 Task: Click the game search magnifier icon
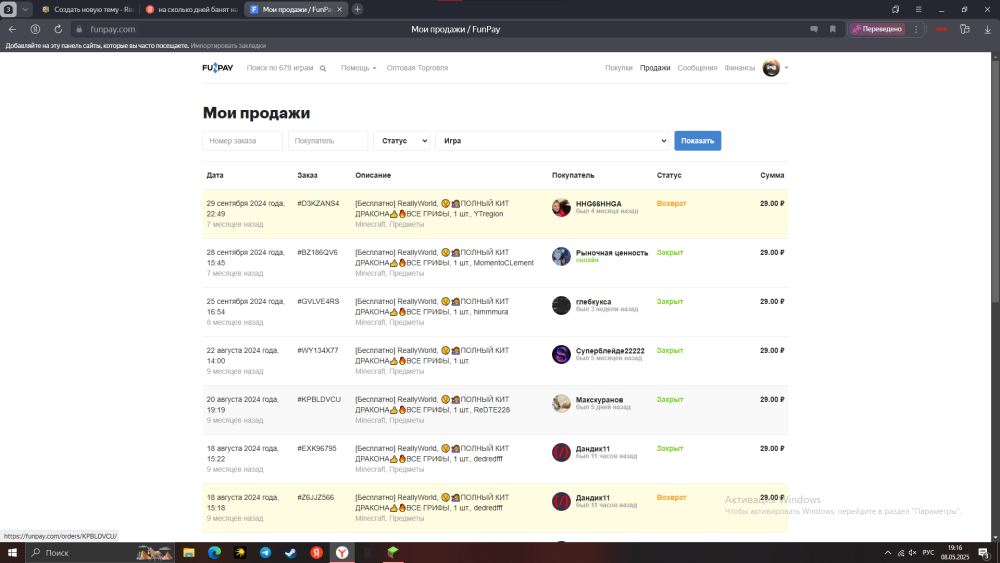(323, 68)
